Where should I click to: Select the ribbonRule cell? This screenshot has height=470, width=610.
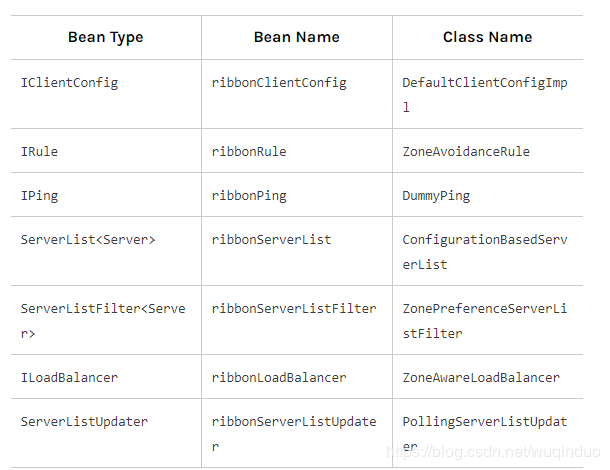click(x=249, y=152)
